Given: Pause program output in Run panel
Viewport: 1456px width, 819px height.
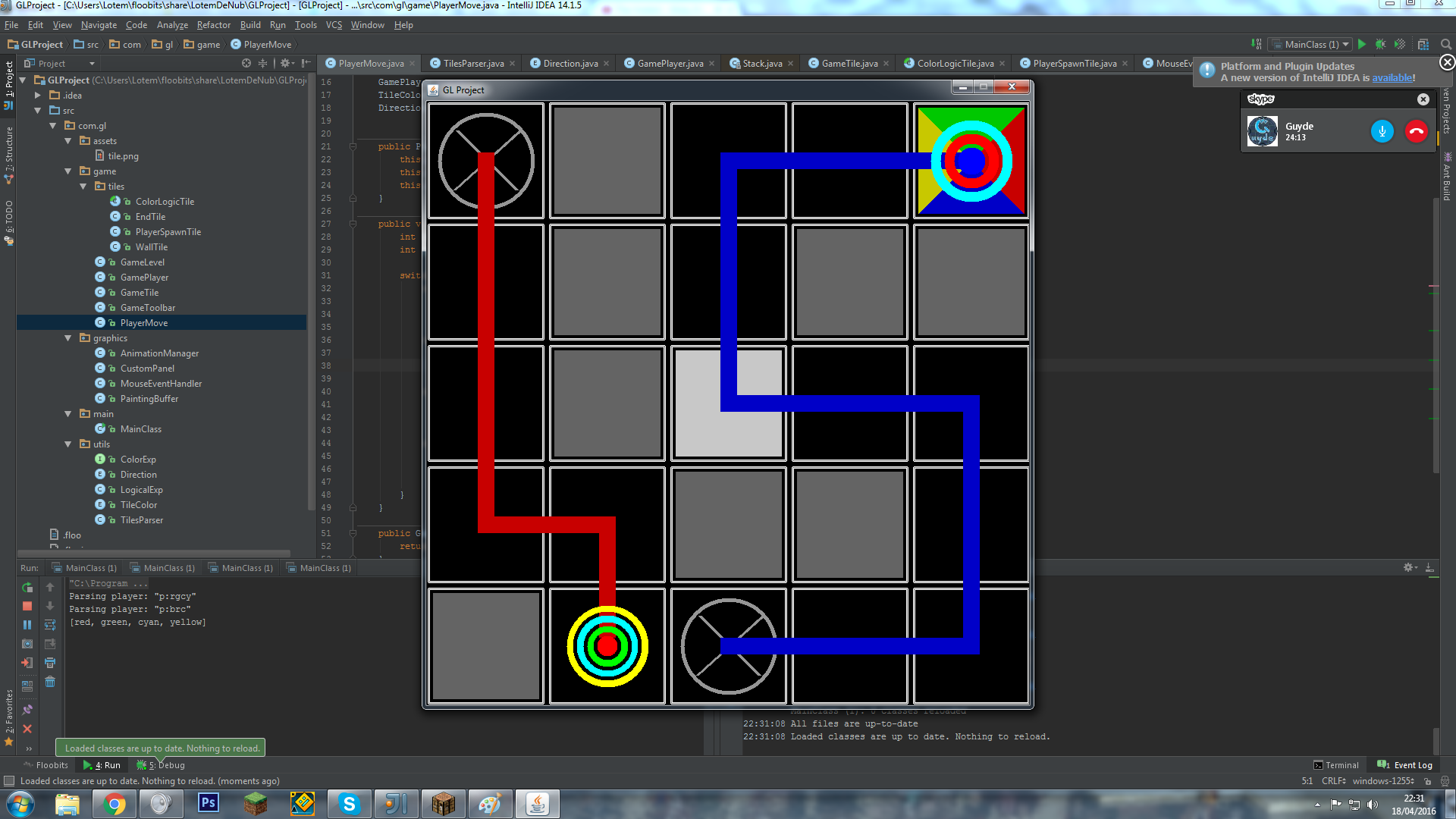Looking at the screenshot, I should [x=27, y=625].
